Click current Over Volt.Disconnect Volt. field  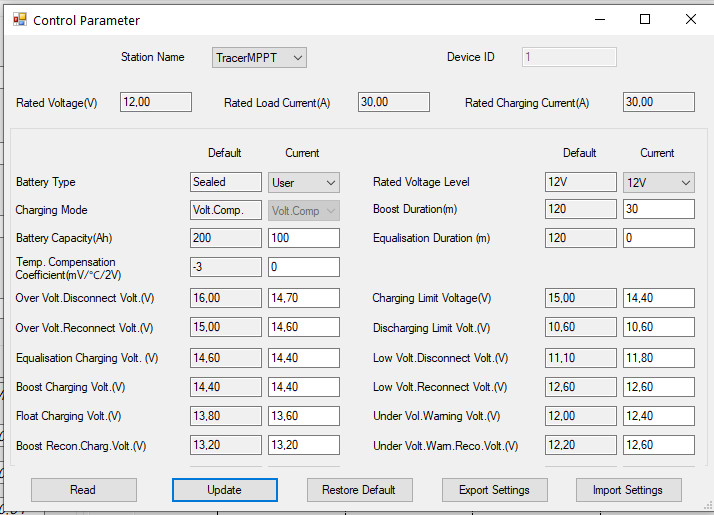click(303, 298)
